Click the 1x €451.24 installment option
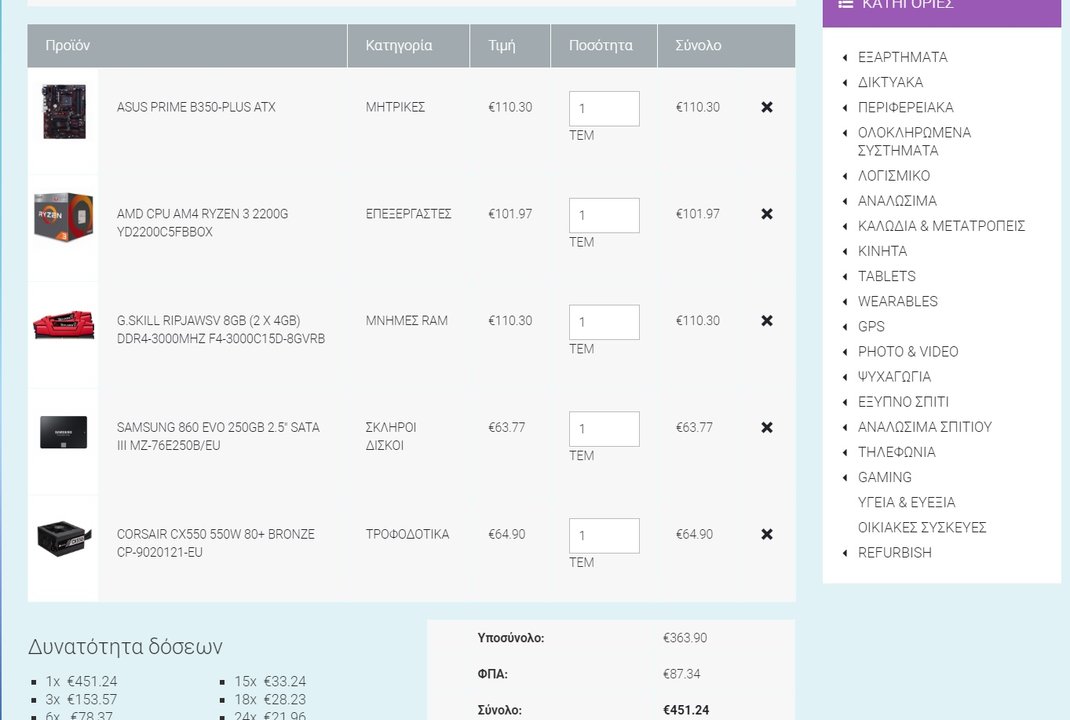The height and width of the screenshot is (720, 1070). (81, 681)
